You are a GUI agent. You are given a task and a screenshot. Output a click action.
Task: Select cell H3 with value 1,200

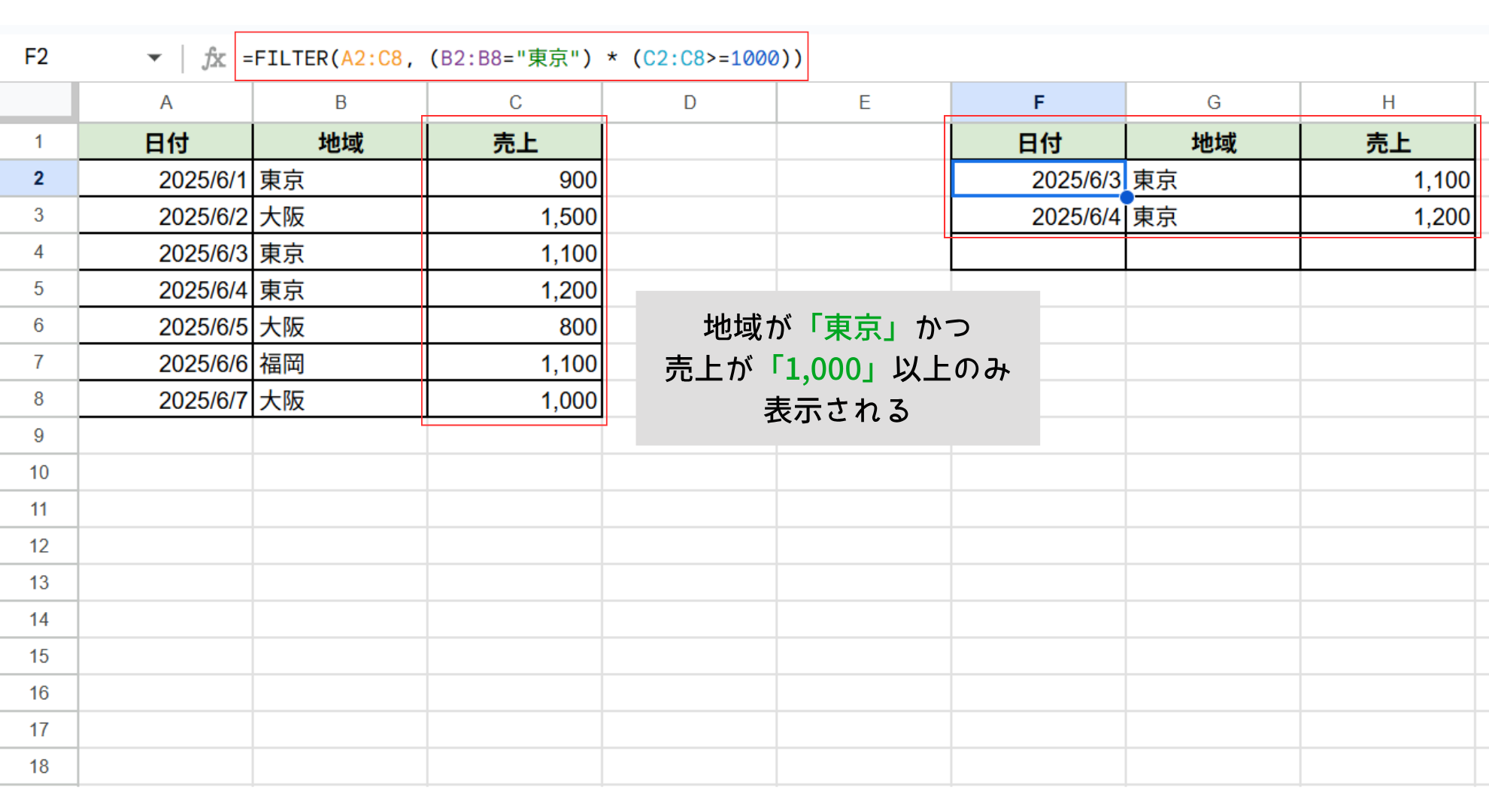tap(1388, 216)
